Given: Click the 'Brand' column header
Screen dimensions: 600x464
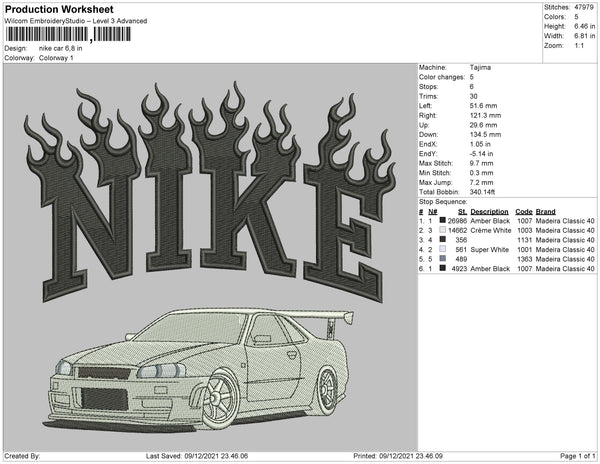Looking at the screenshot, I should [545, 212].
